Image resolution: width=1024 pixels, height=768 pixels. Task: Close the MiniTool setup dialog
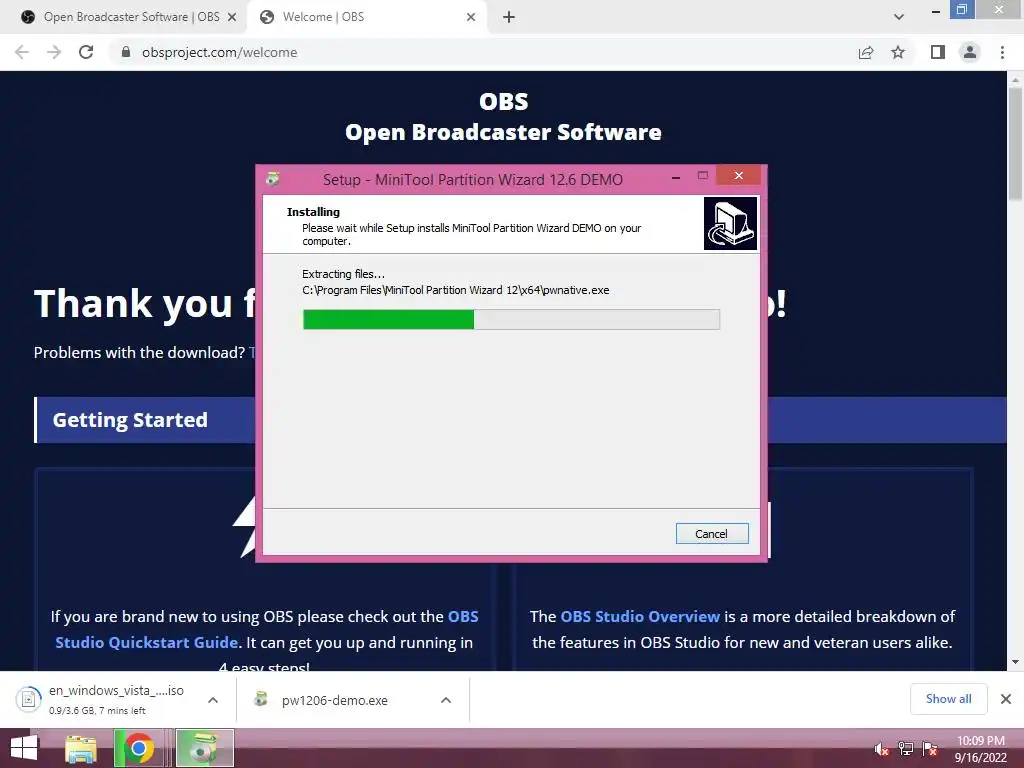point(739,175)
